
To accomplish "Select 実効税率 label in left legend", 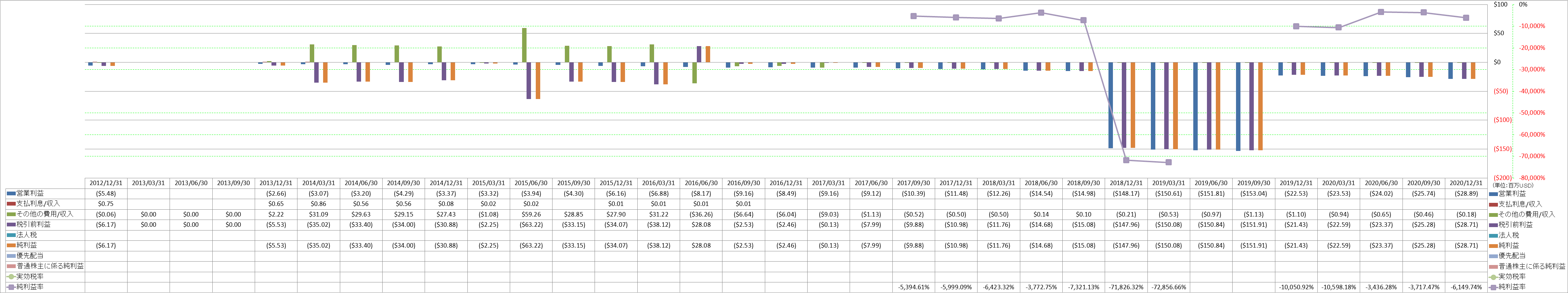I will 30,277.
